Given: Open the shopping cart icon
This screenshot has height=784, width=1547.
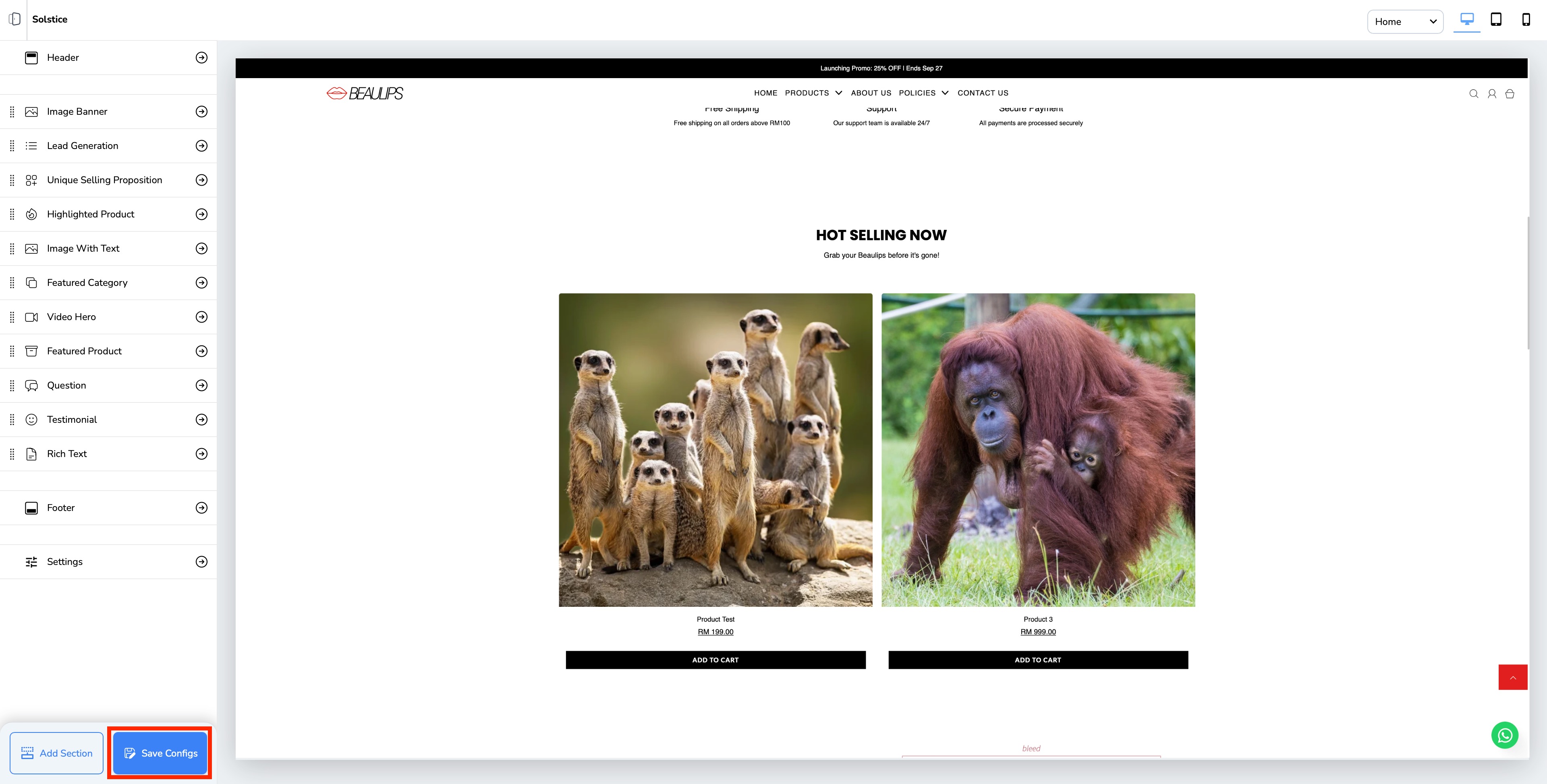Looking at the screenshot, I should pos(1509,94).
